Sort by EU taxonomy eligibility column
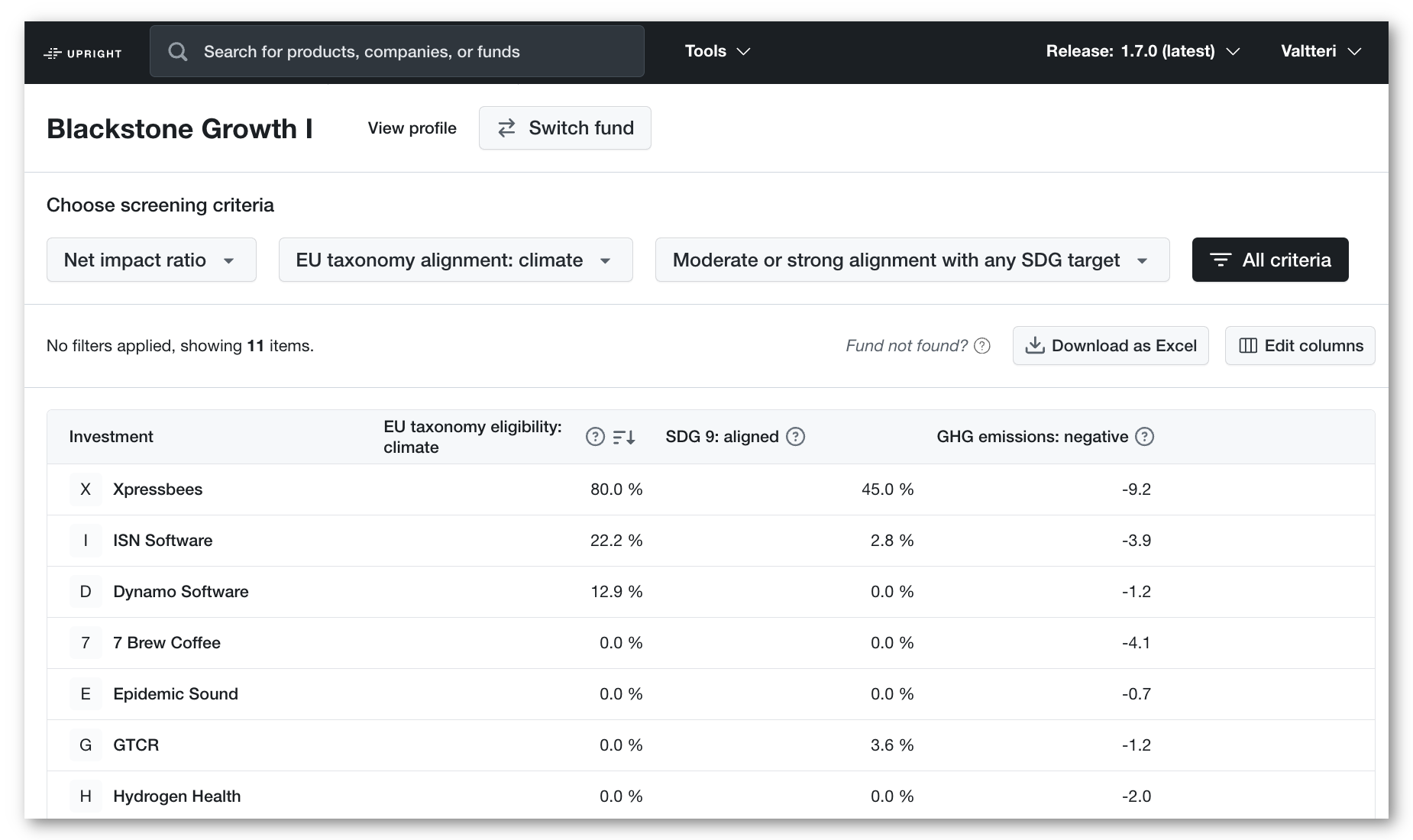This screenshot has height=840, width=1413. (624, 437)
